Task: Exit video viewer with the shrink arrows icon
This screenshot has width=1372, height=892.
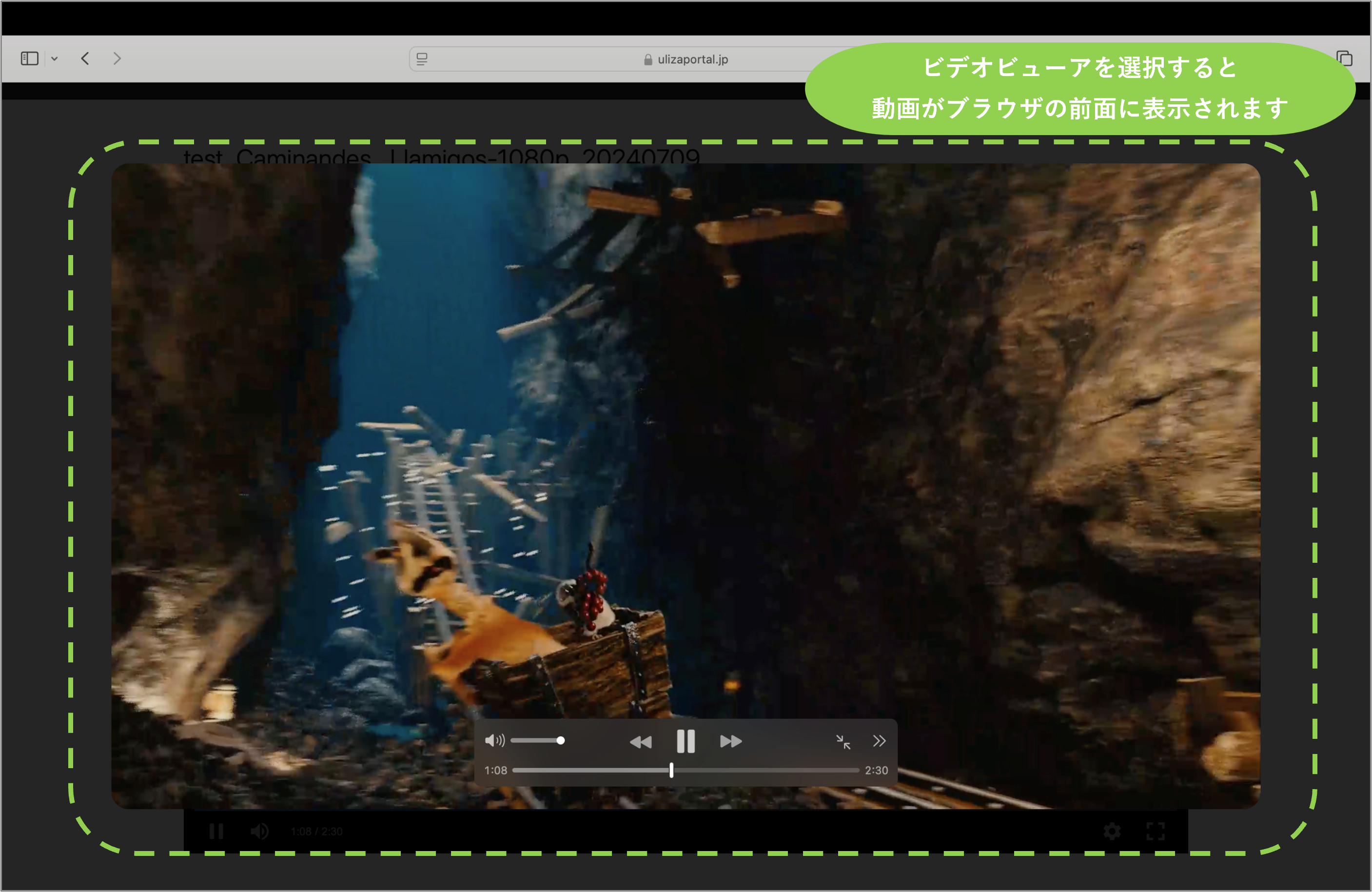Action: click(843, 742)
